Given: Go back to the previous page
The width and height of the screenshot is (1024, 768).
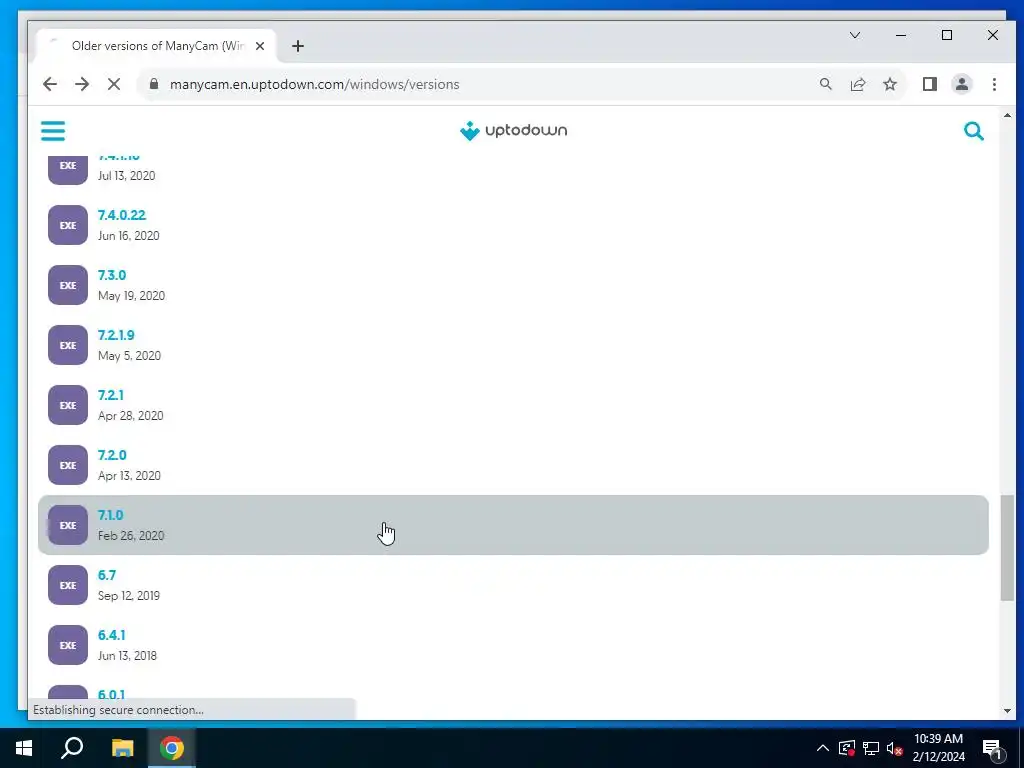Looking at the screenshot, I should (50, 84).
